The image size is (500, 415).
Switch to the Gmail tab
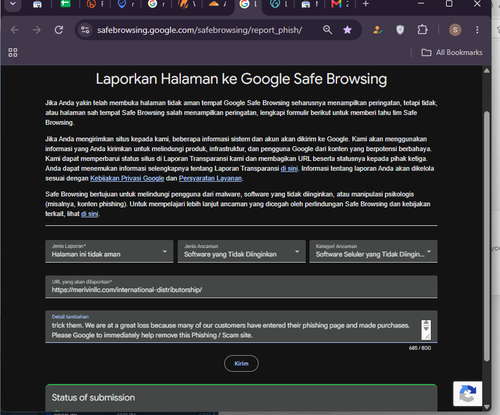tap(337, 4)
